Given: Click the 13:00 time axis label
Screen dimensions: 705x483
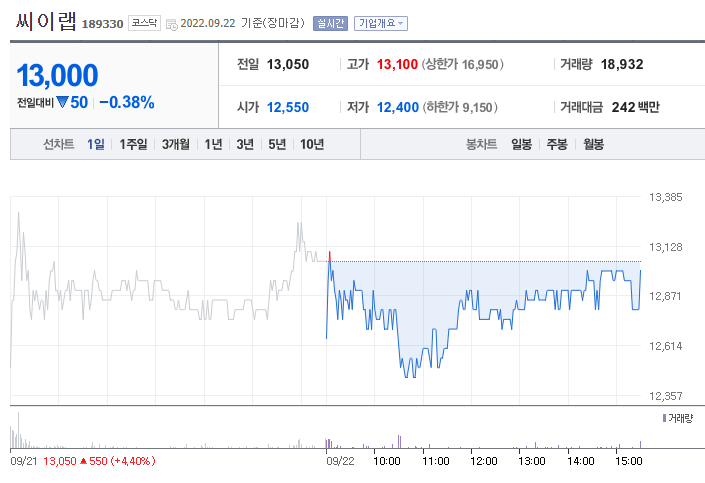Looking at the screenshot, I should pyautogui.click(x=532, y=461).
